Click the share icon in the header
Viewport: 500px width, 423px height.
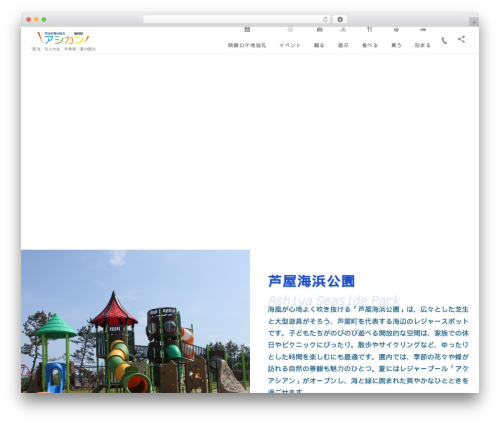pos(461,39)
